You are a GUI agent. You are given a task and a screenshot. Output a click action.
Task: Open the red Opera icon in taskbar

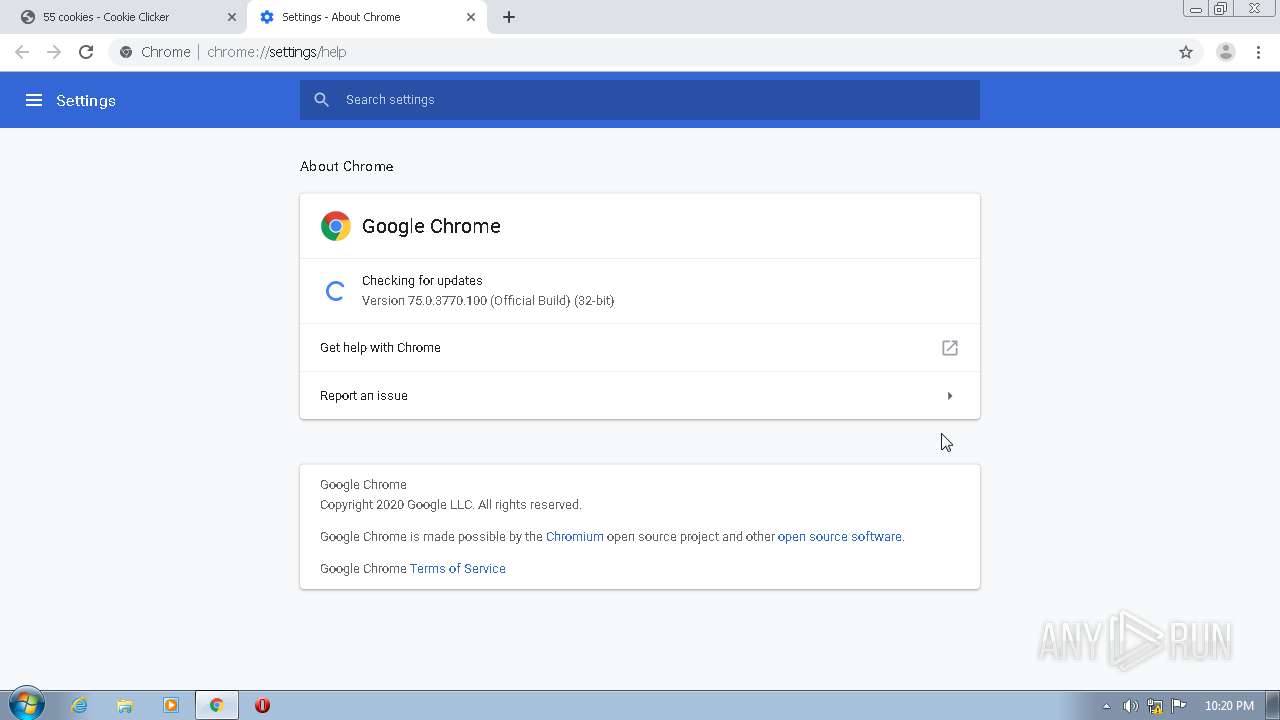pyautogui.click(x=263, y=705)
